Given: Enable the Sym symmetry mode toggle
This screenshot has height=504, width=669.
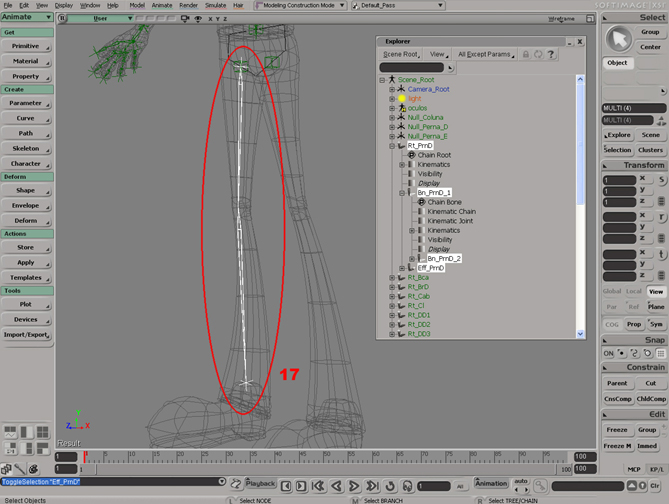Looking at the screenshot, I should [656, 324].
